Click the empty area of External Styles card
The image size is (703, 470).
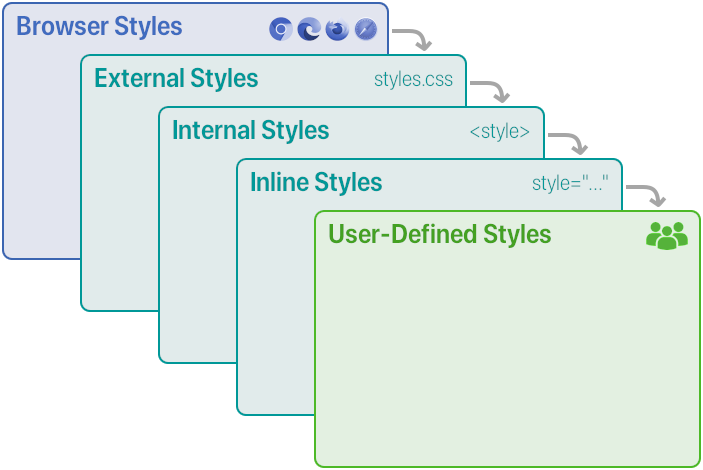click(118, 200)
